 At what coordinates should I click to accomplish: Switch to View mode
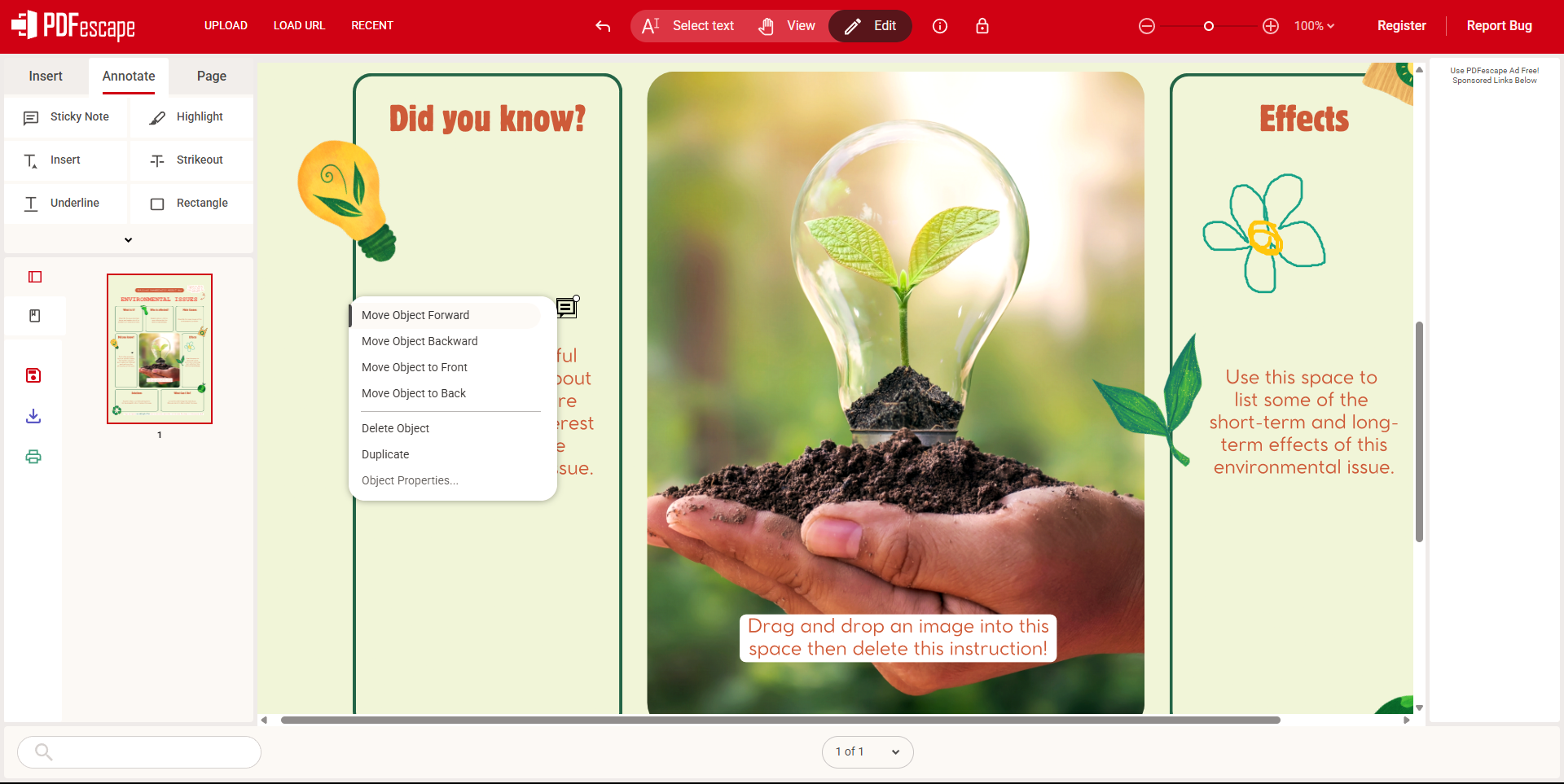[787, 26]
